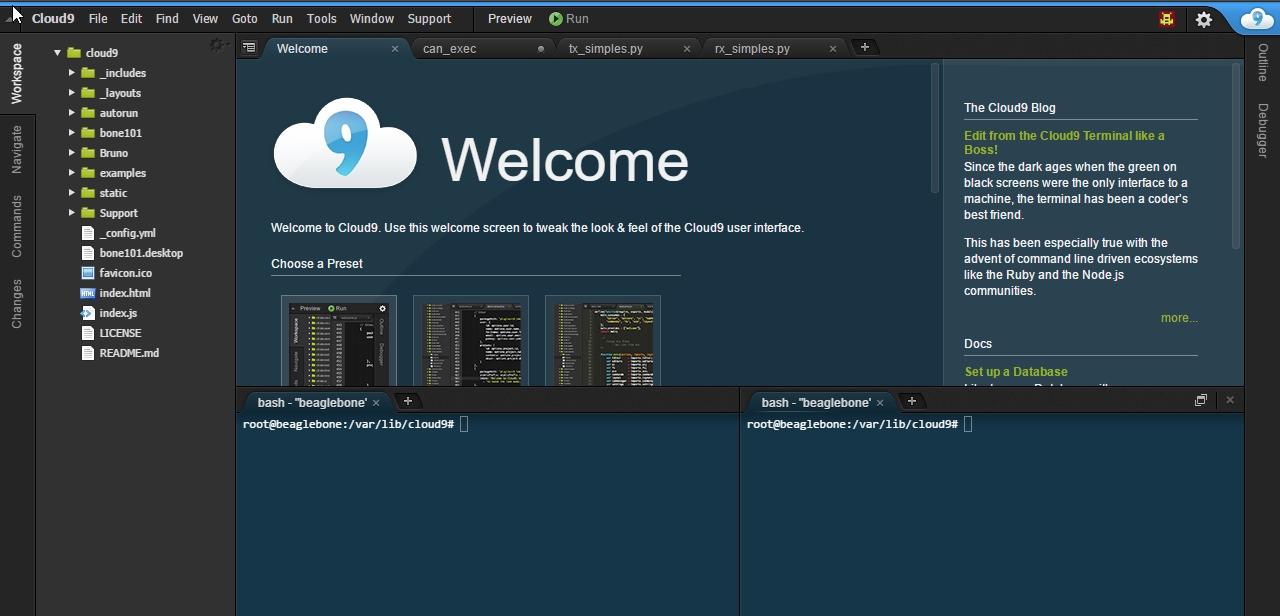Viewport: 1280px width, 616px height.
Task: Open 'Edit from the Cloud9 Terminal' blog link
Action: pos(1064,143)
